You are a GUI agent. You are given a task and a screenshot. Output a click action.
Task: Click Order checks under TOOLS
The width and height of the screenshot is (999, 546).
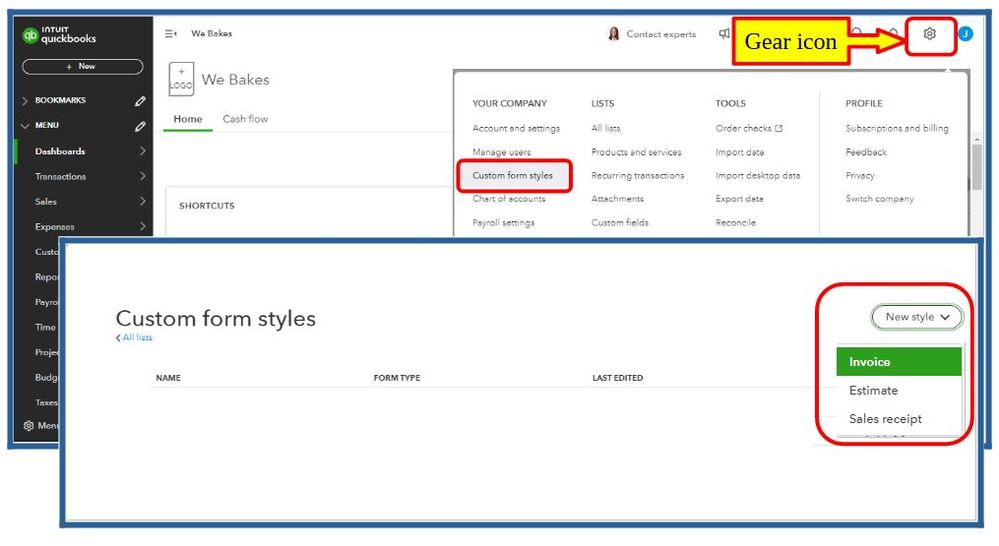749,128
